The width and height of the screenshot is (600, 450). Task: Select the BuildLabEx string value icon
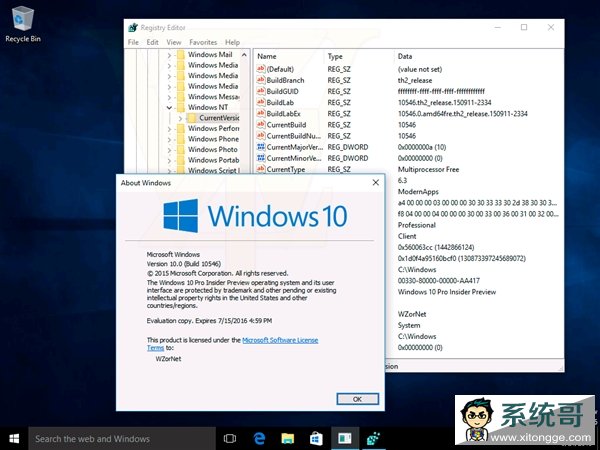click(261, 113)
